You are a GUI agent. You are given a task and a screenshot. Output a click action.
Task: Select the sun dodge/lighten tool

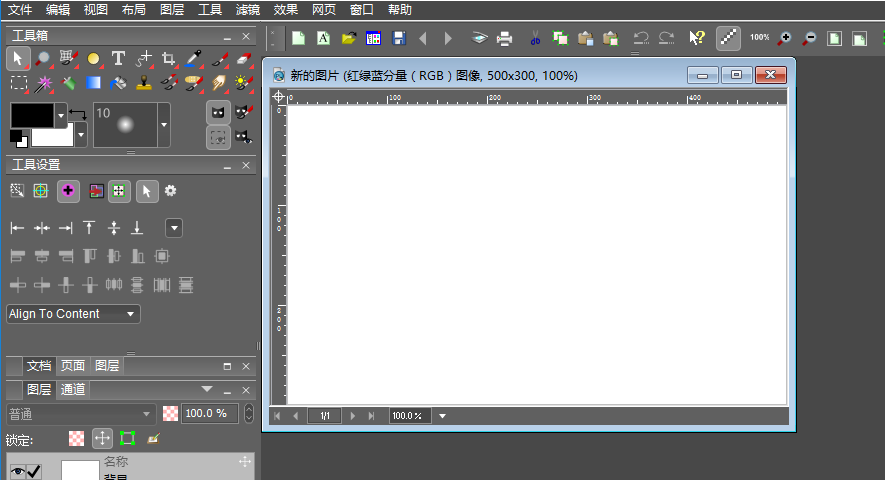click(244, 83)
